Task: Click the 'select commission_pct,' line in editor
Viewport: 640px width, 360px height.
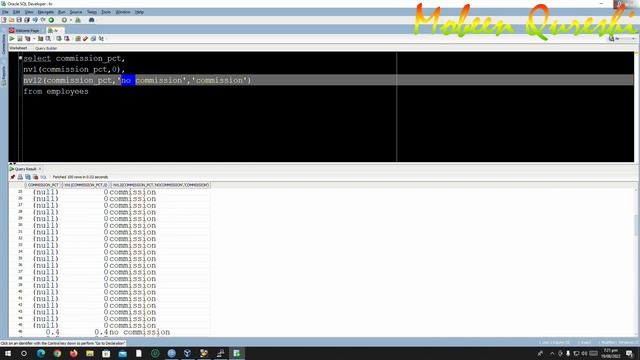Action: 74,58
